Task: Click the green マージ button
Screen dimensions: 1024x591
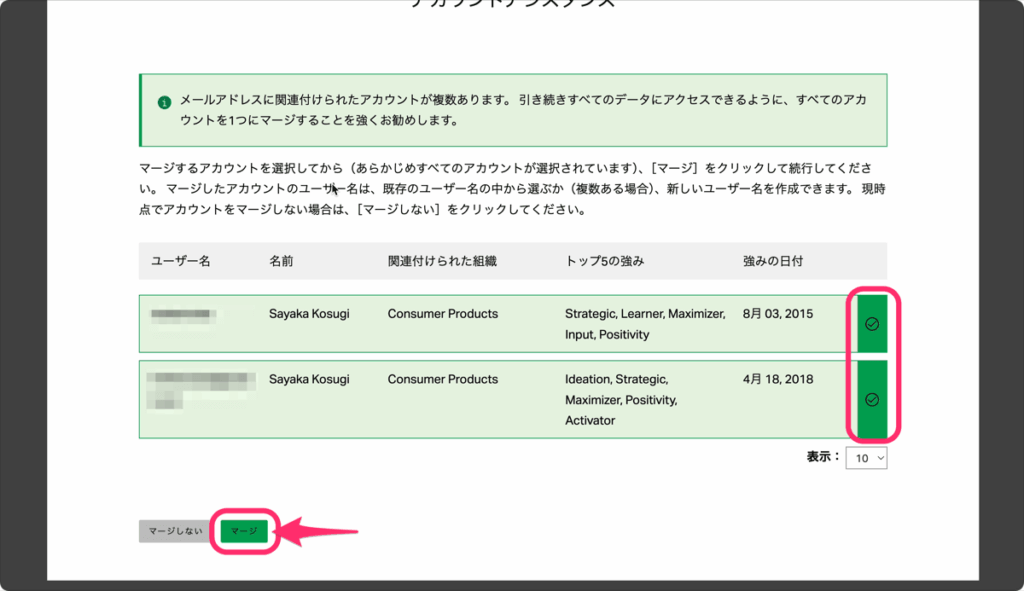Action: click(244, 532)
